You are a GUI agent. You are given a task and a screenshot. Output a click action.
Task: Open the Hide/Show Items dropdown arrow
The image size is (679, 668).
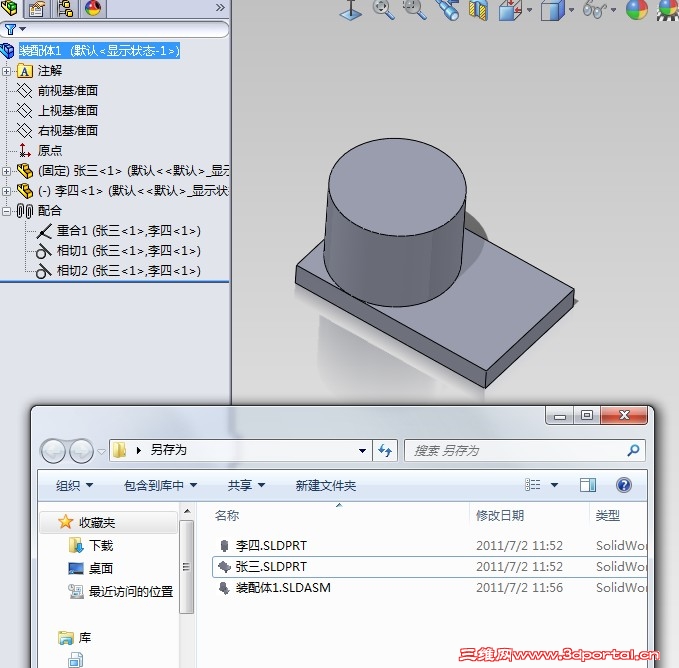613,10
